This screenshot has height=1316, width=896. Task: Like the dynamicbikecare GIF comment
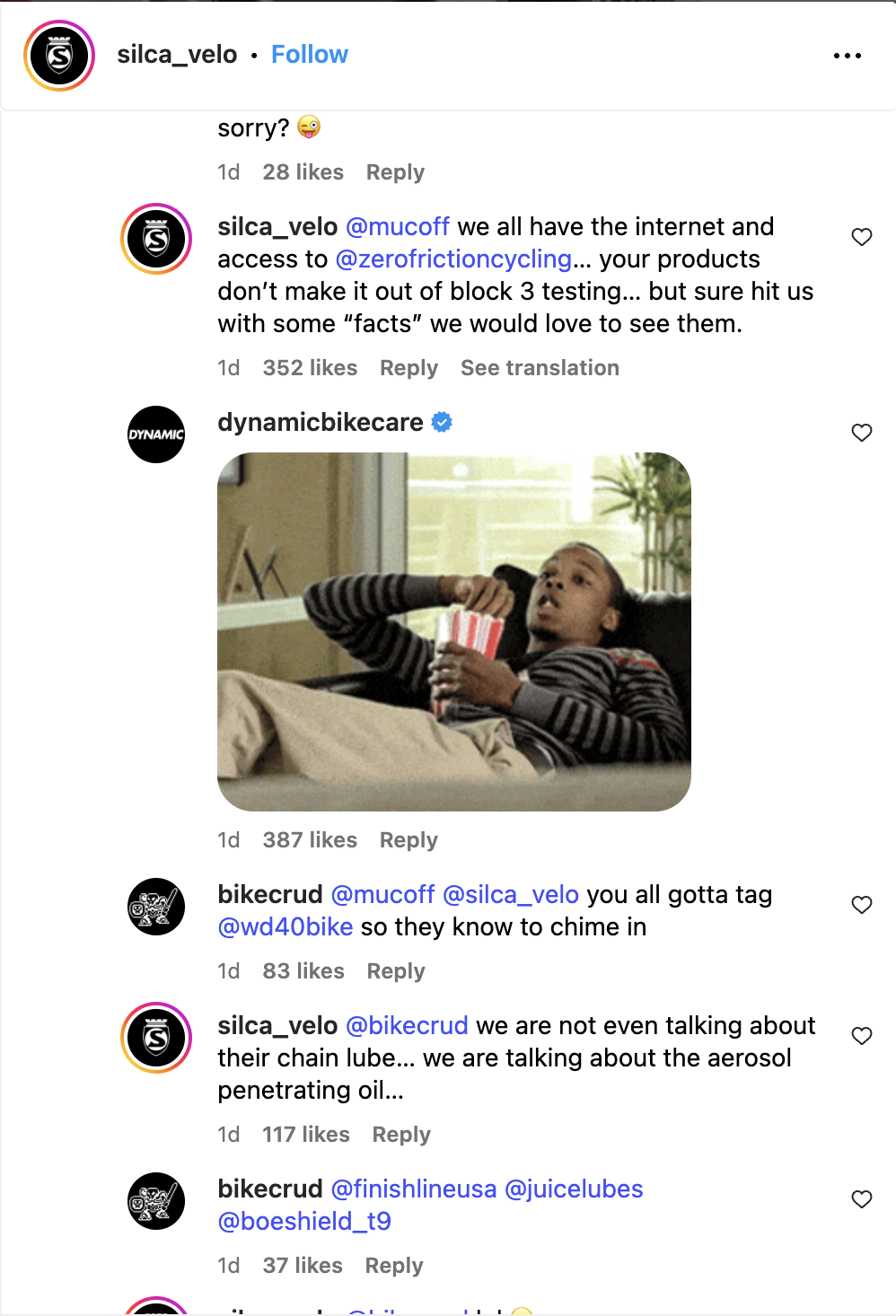point(862,433)
